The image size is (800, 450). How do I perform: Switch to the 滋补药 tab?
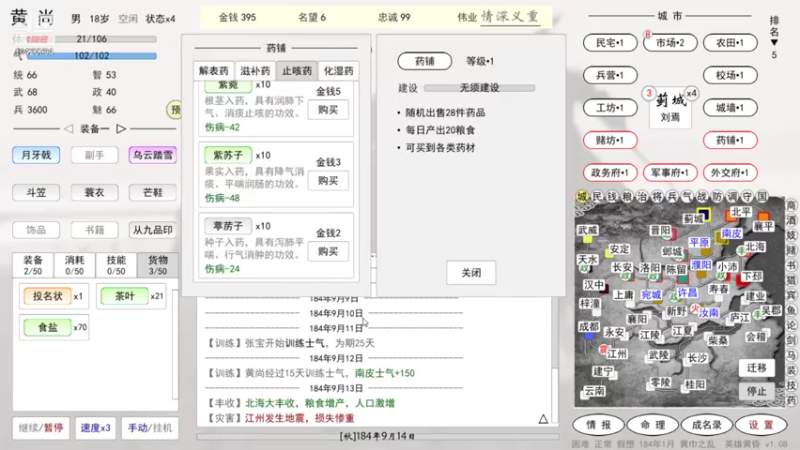(255, 71)
